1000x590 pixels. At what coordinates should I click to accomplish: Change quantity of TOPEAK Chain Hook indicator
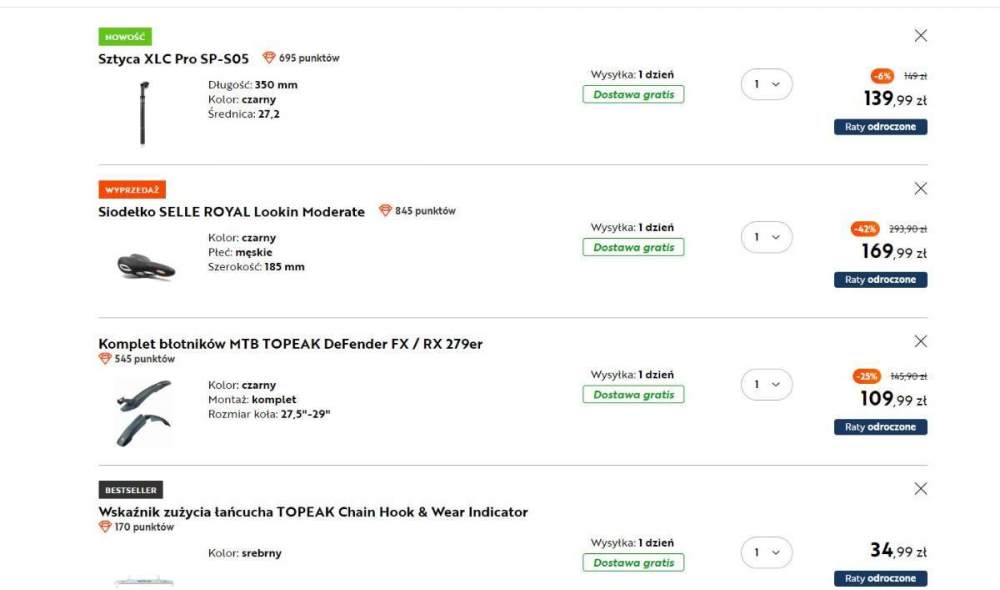[767, 552]
